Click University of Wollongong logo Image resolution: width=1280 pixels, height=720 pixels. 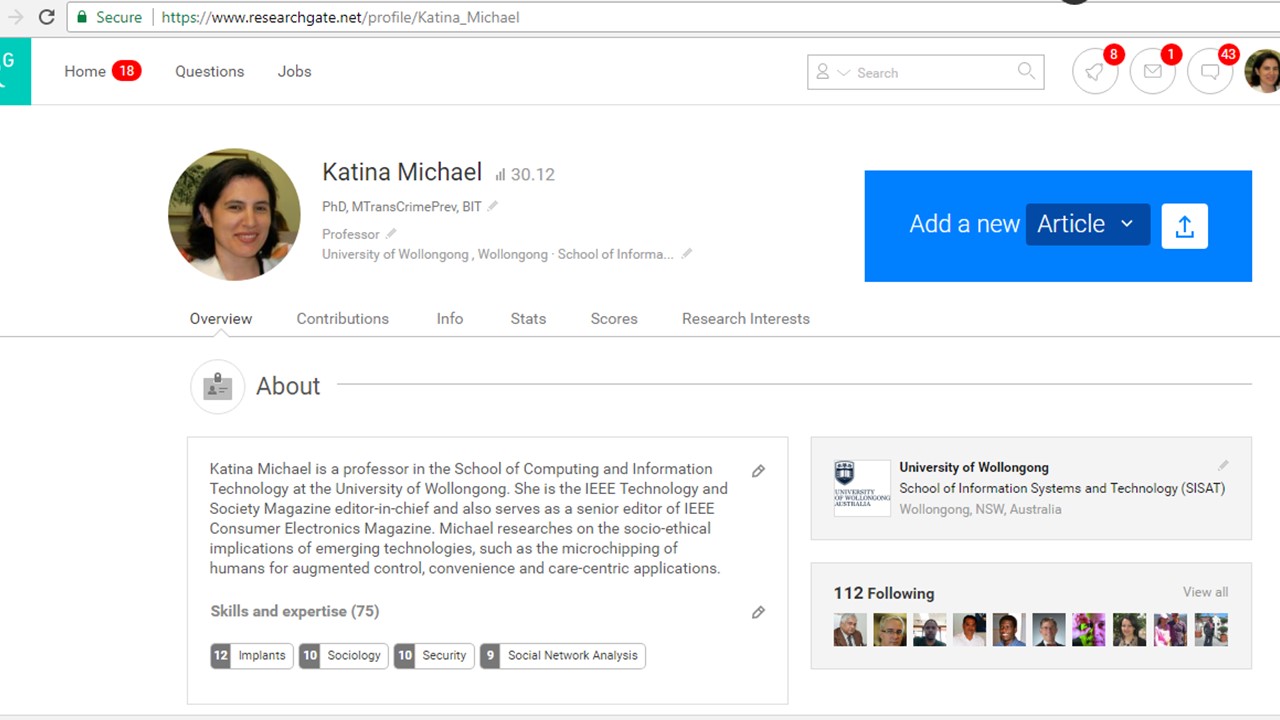pos(862,488)
